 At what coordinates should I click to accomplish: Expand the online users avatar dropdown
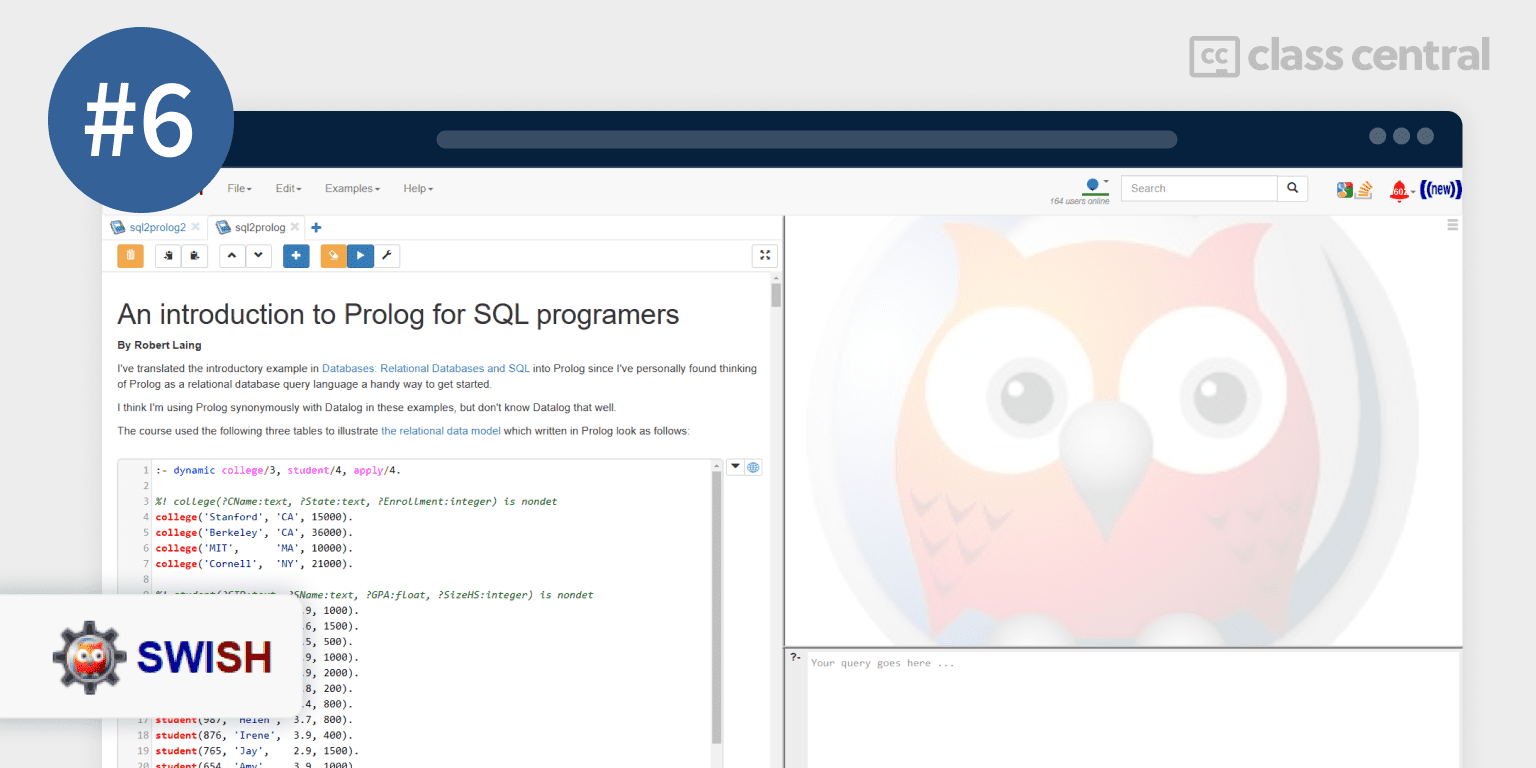coord(1096,184)
